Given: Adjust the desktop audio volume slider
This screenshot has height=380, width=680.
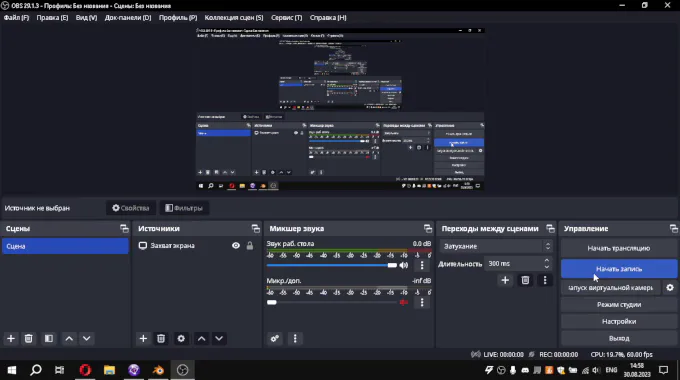Looking at the screenshot, I should point(332,265).
